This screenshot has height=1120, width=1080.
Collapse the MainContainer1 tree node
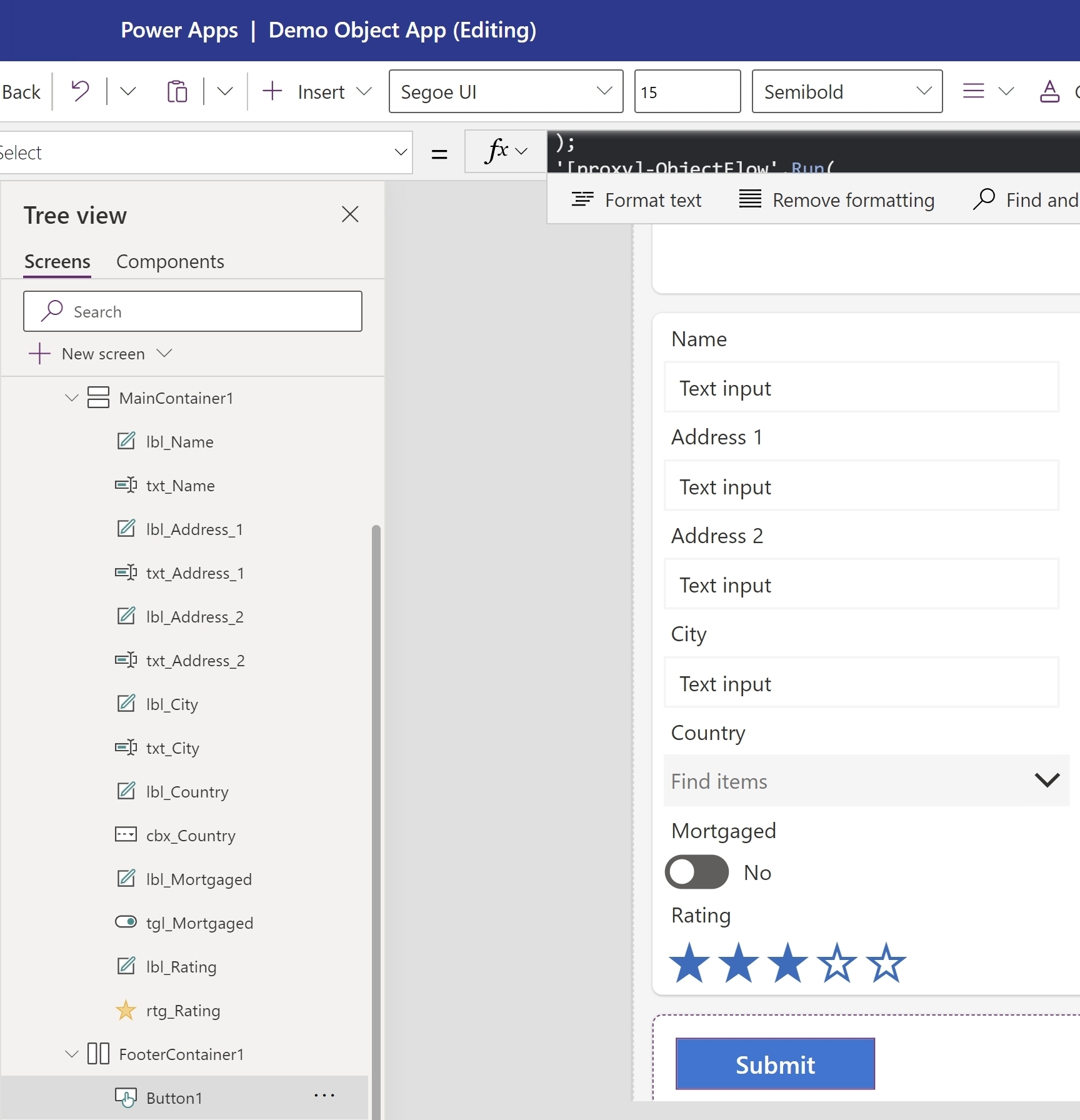[x=71, y=397]
